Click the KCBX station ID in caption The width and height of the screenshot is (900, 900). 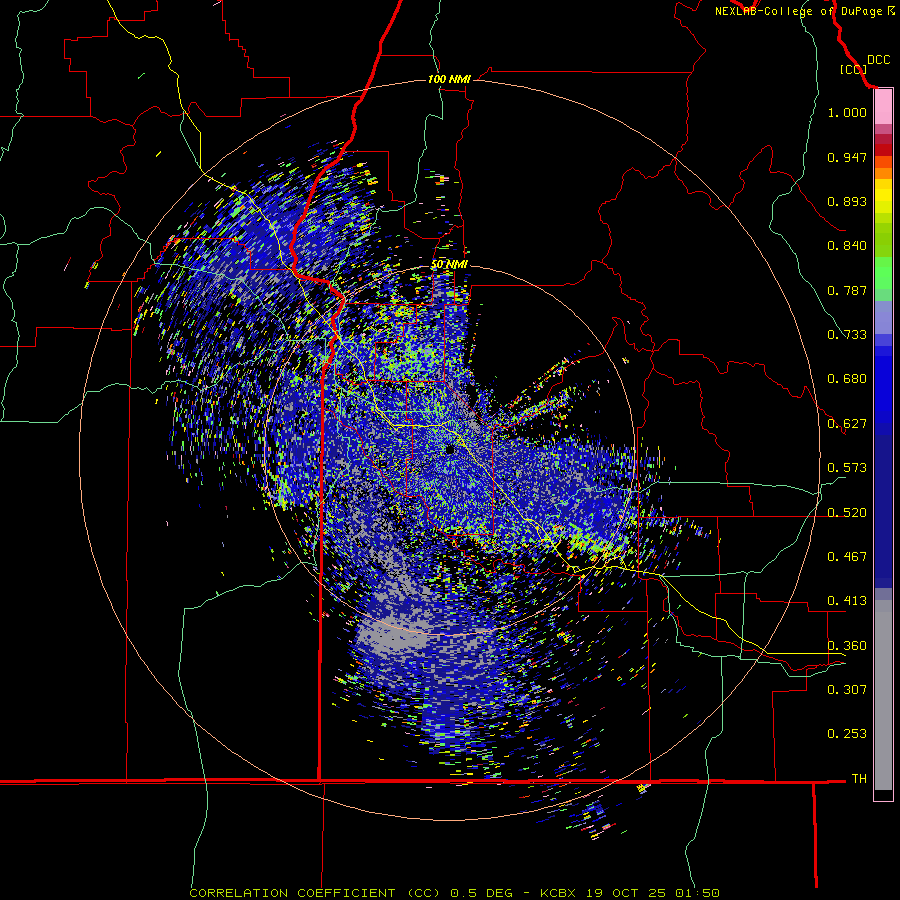[558, 893]
